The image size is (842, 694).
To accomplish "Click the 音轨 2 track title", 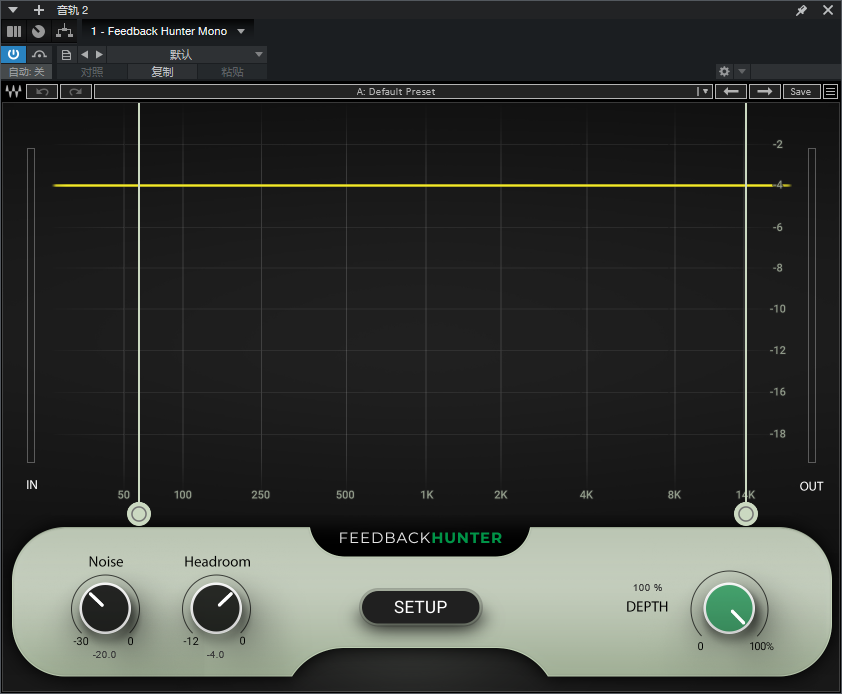I will click(x=72, y=10).
